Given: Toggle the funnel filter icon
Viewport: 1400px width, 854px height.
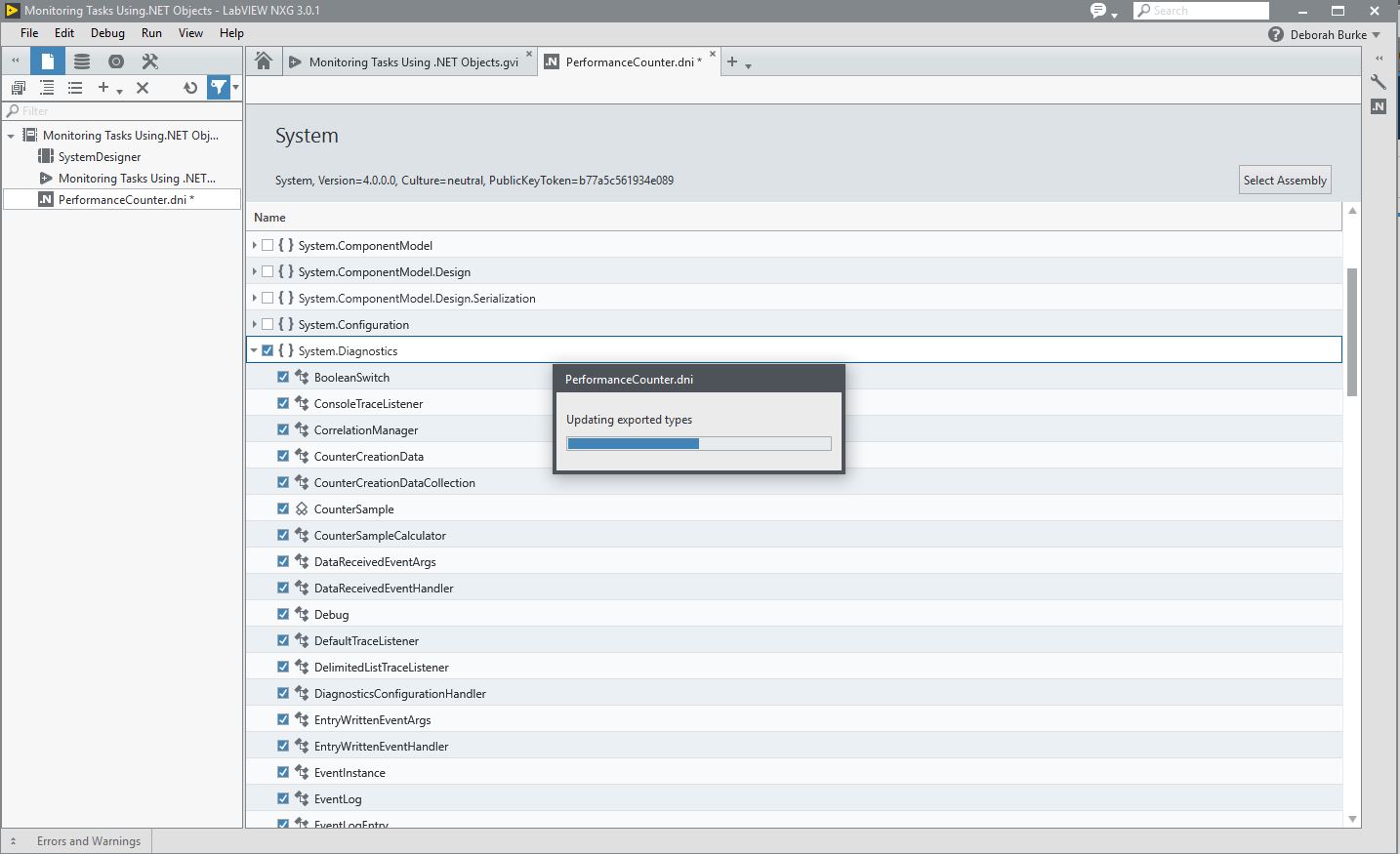Looking at the screenshot, I should (x=219, y=88).
